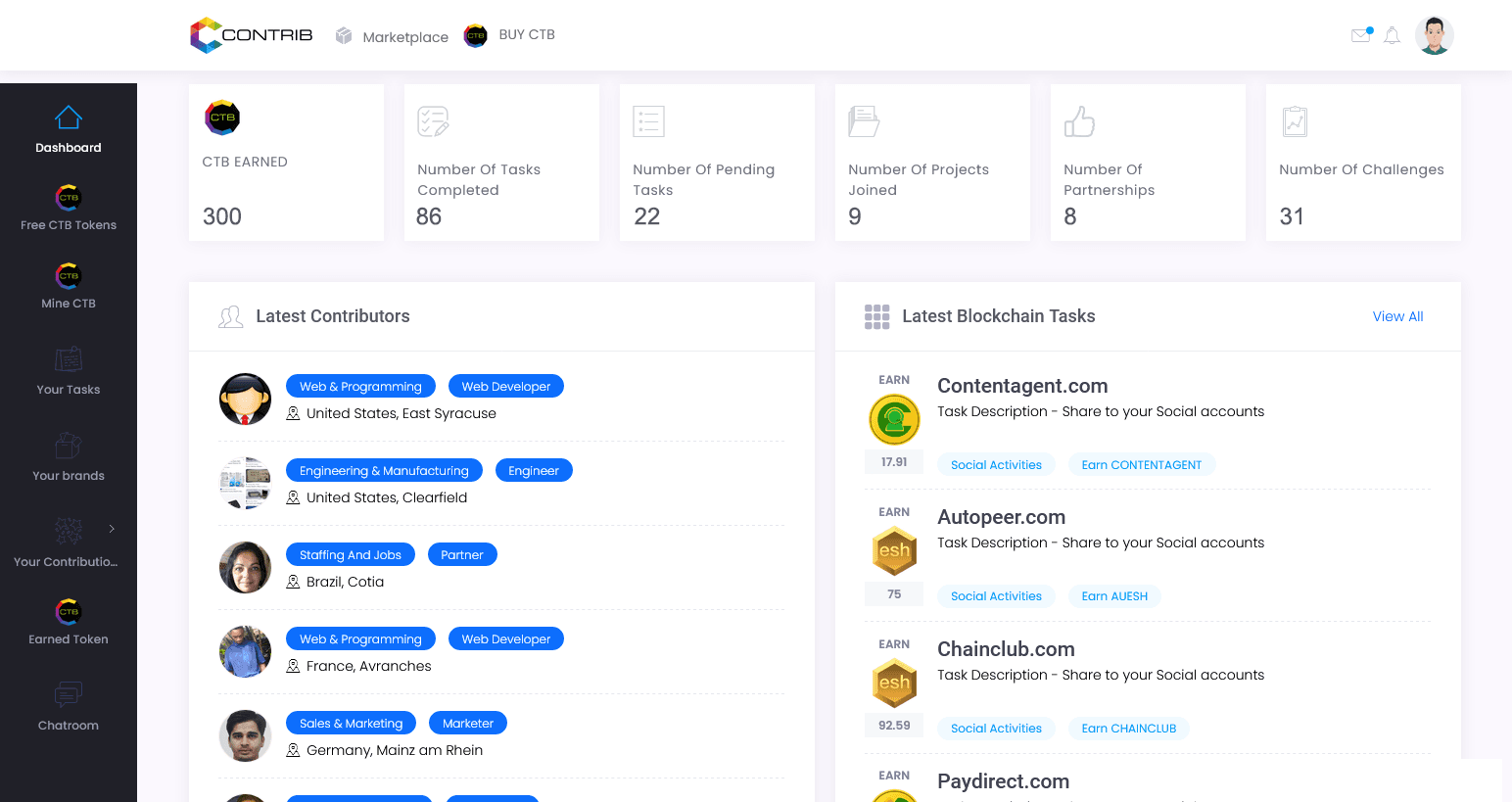Go to Dashboard in sidebar

(x=69, y=148)
